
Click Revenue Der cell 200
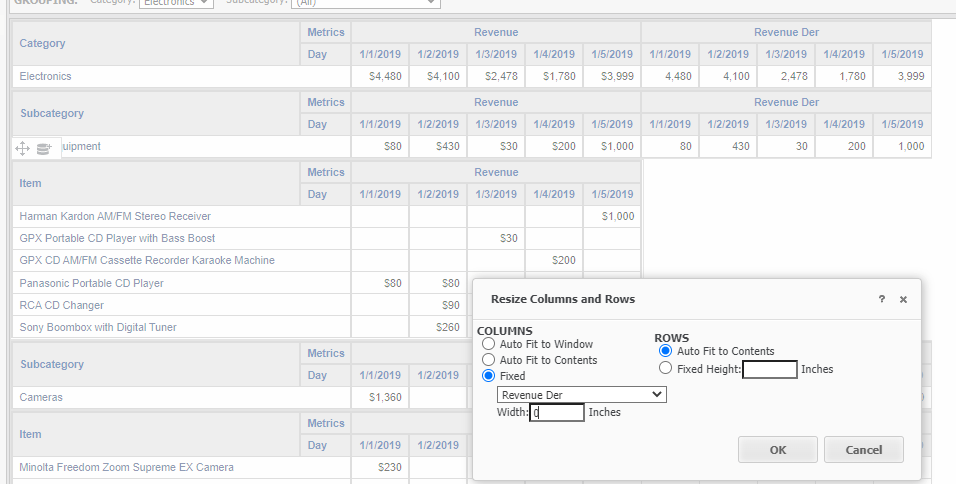844,146
